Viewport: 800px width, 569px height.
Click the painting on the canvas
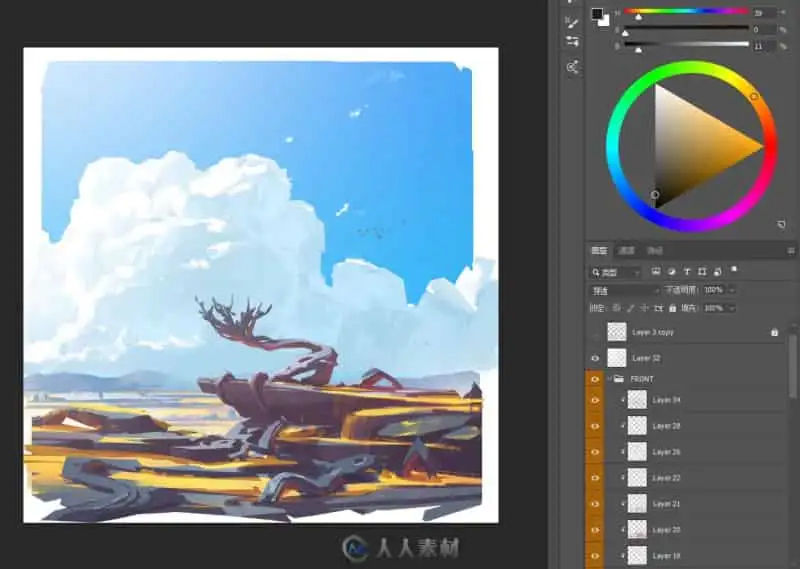(261, 285)
